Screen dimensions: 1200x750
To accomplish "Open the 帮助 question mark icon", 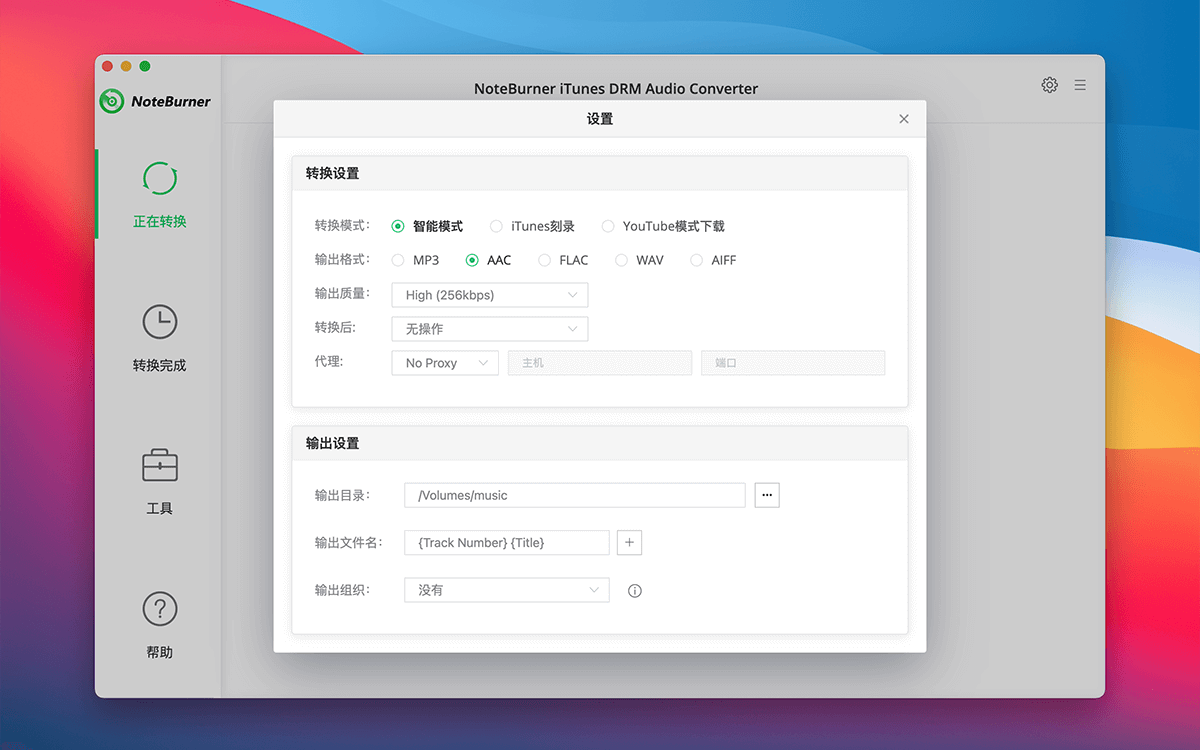I will (160, 608).
